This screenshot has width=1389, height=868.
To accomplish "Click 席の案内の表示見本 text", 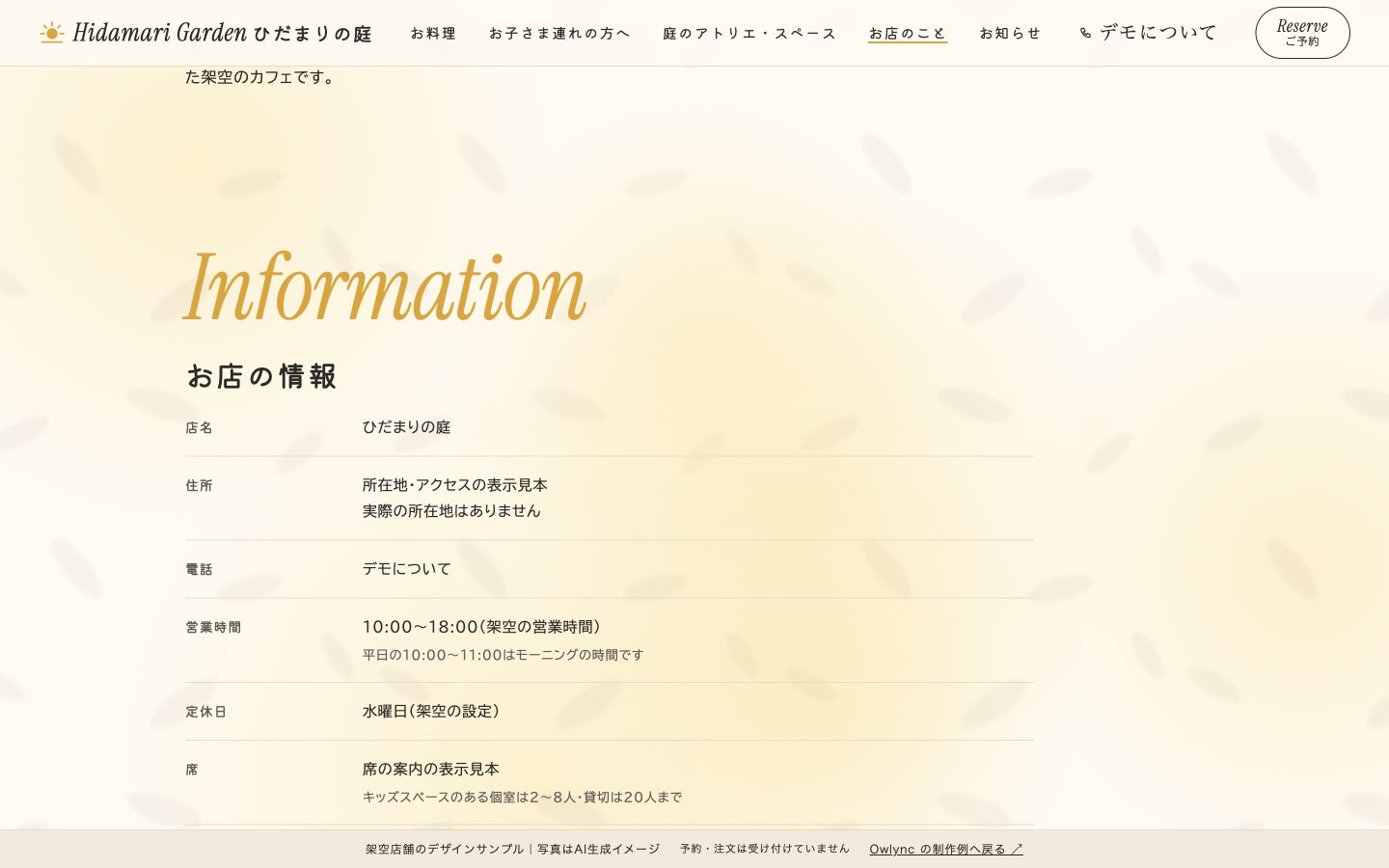I will point(431,769).
